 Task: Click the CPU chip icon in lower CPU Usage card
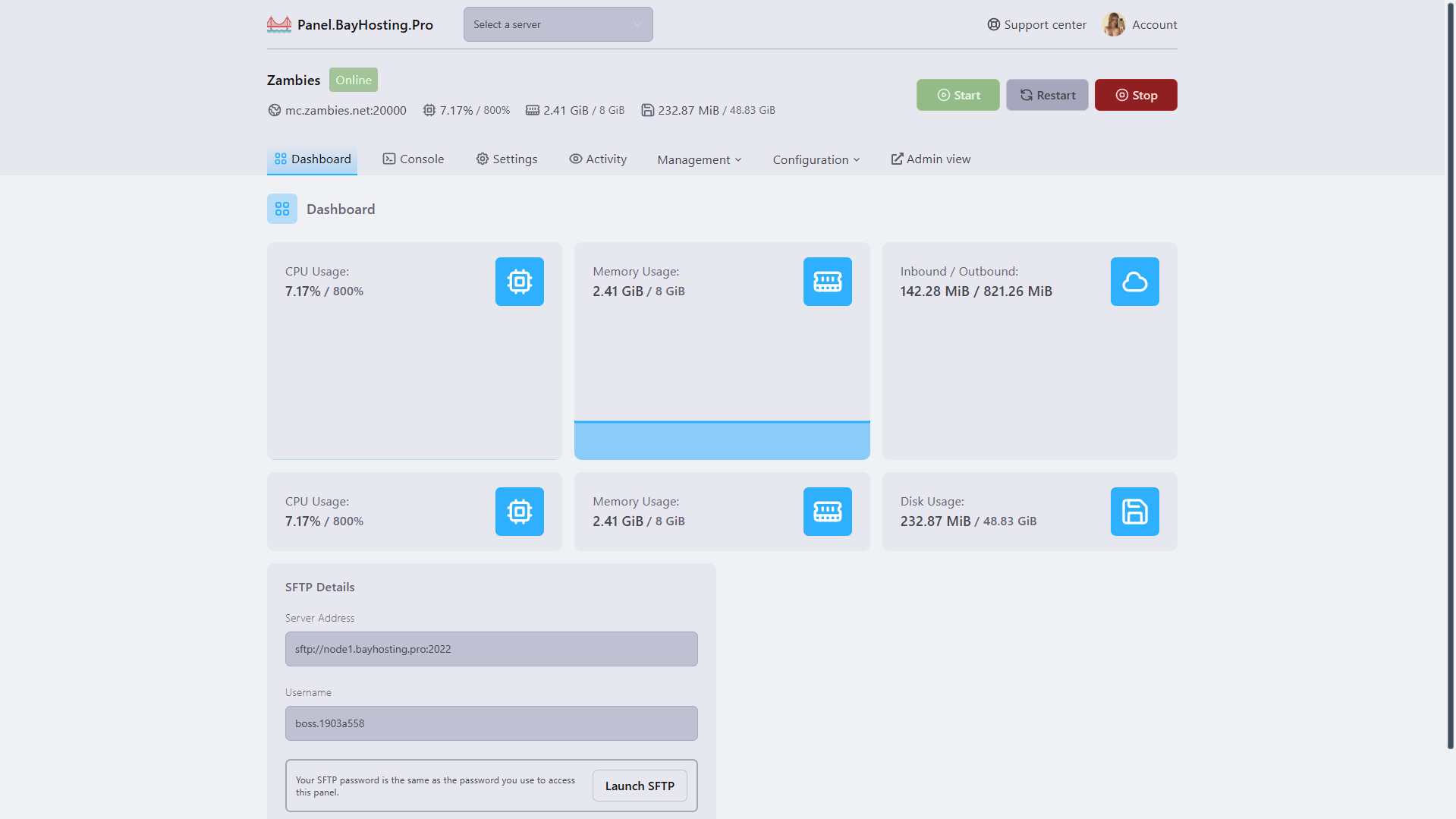coord(520,512)
